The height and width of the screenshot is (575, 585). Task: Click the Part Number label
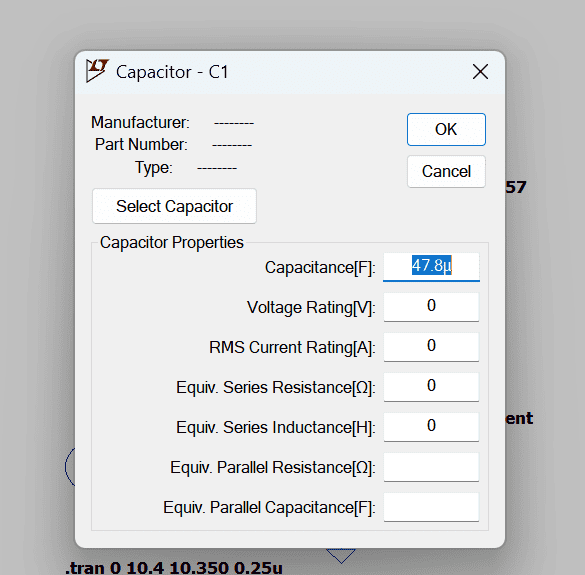[141, 144]
